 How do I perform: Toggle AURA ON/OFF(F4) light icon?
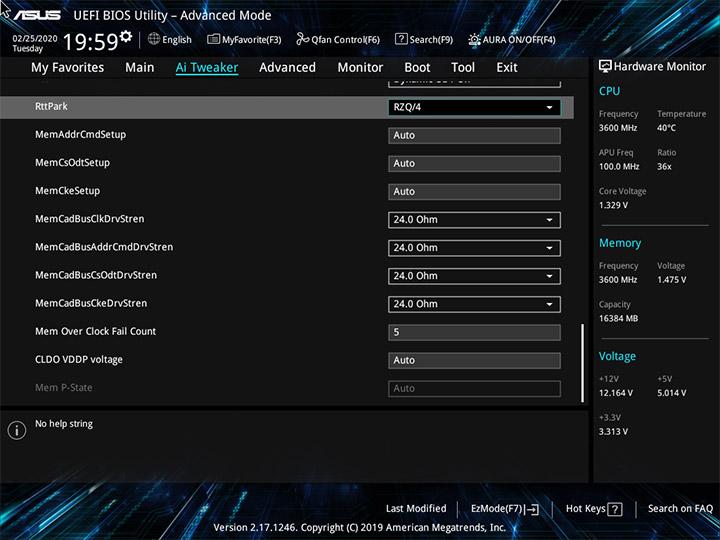(474, 39)
